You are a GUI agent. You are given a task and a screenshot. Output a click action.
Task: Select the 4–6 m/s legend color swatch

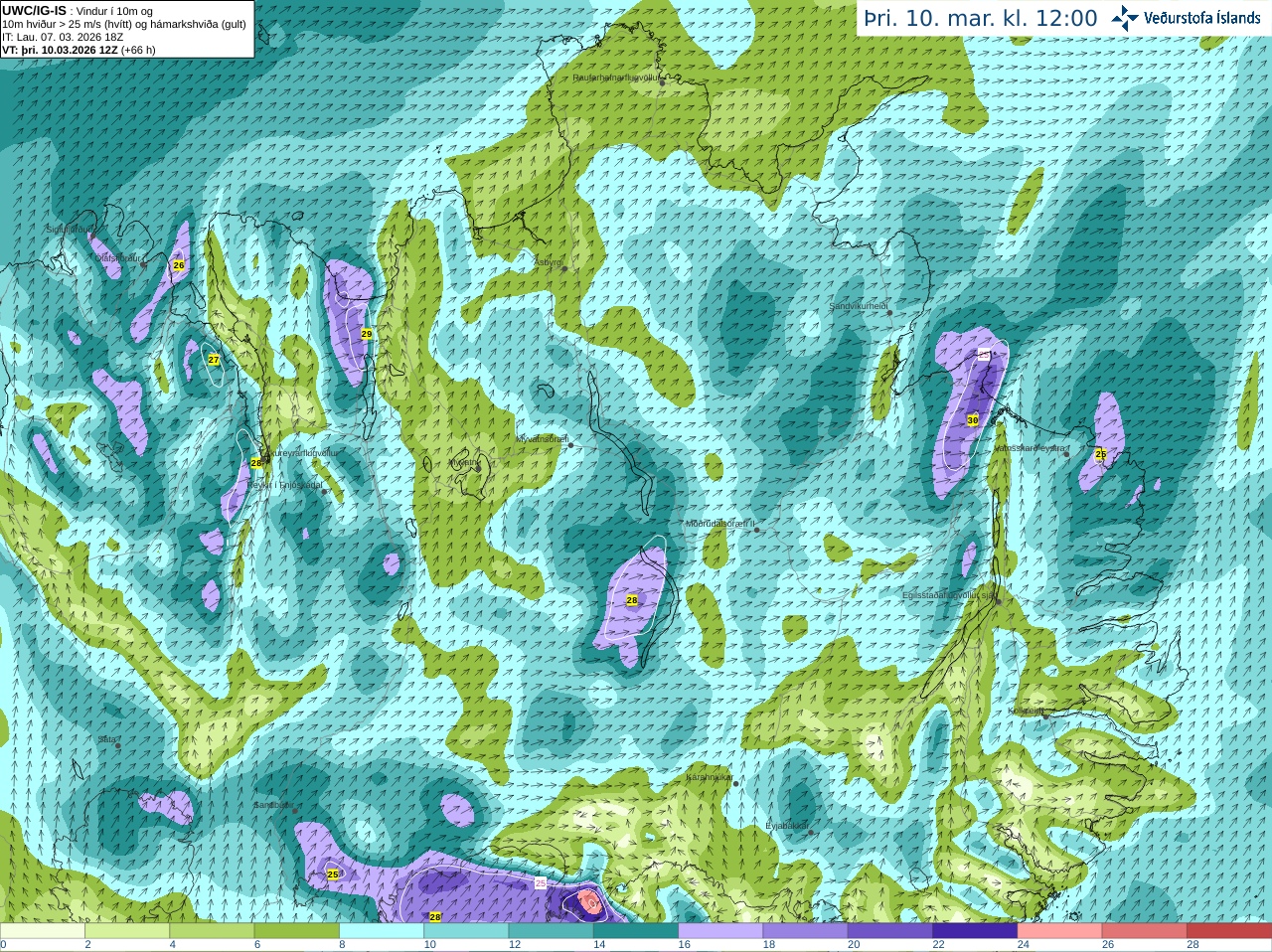(212, 931)
